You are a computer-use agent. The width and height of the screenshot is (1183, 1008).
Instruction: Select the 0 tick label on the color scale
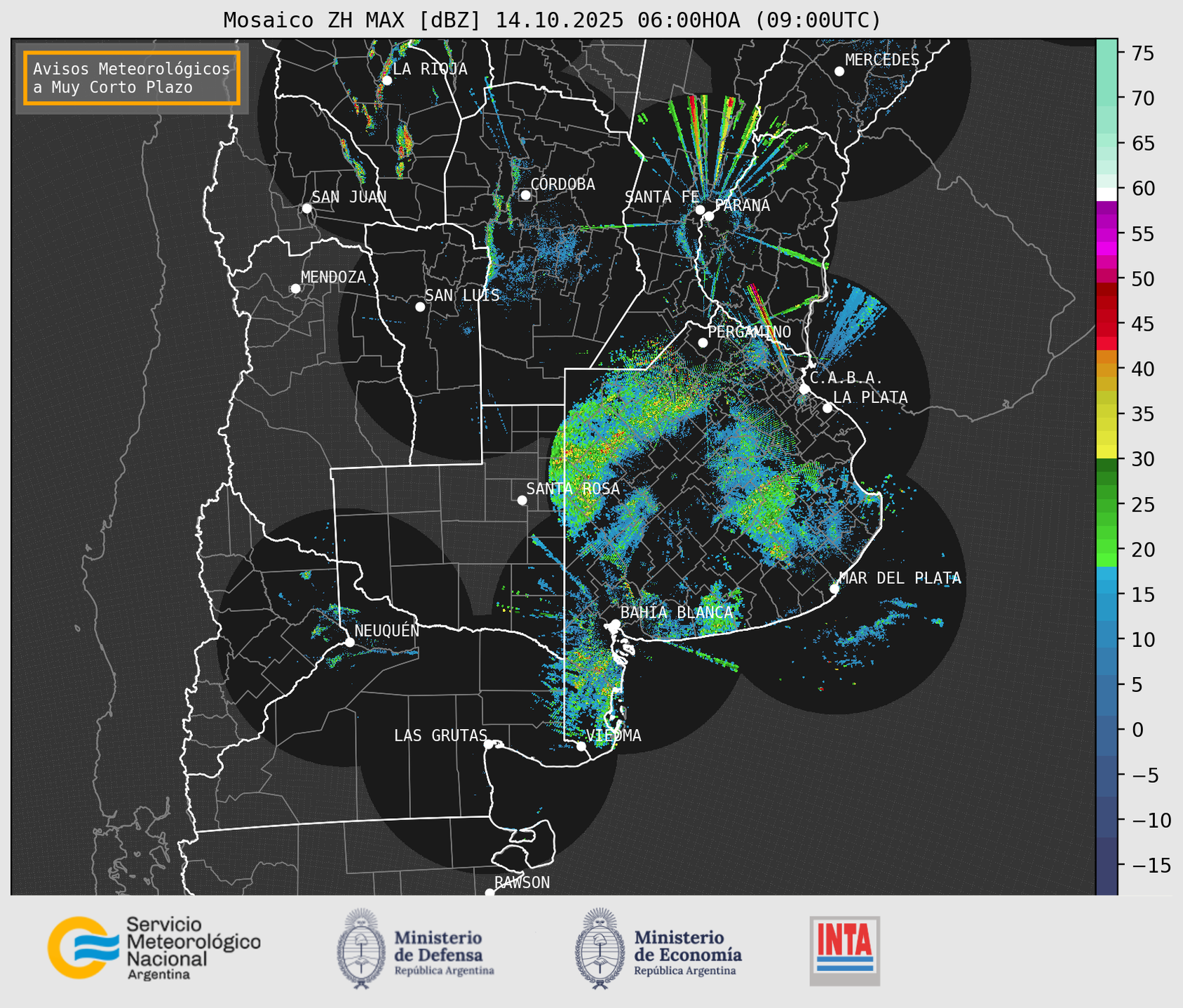point(1137,730)
